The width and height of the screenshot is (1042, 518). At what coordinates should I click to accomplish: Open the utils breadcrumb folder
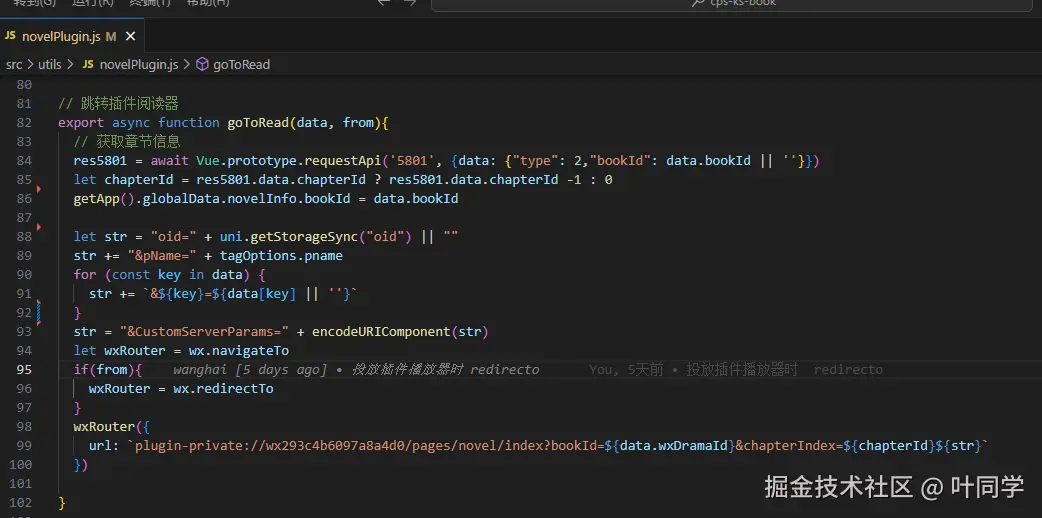(50, 65)
